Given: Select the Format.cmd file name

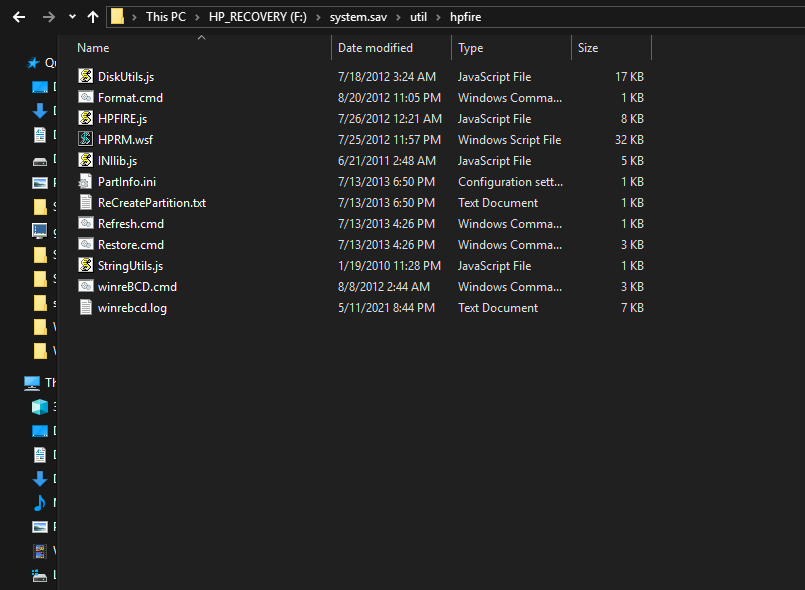Looking at the screenshot, I should tap(130, 98).
